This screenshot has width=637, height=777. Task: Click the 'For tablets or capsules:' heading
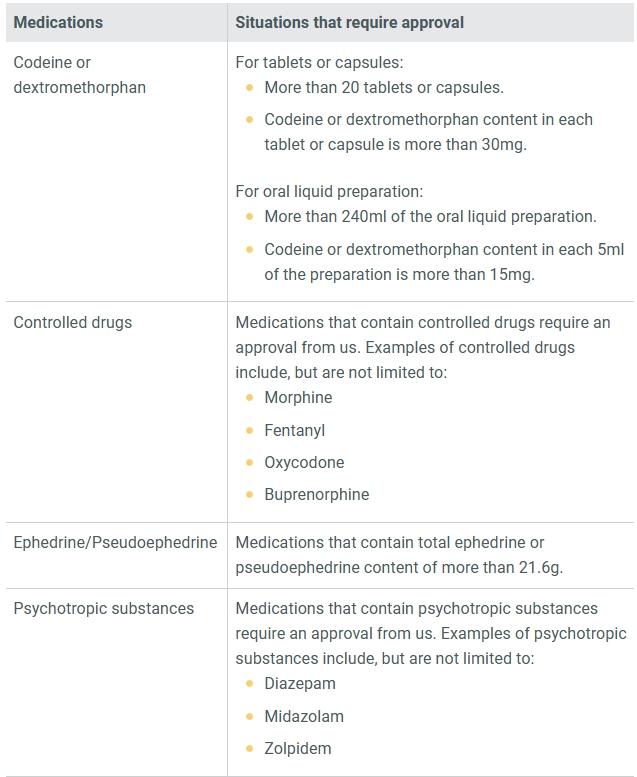click(319, 62)
